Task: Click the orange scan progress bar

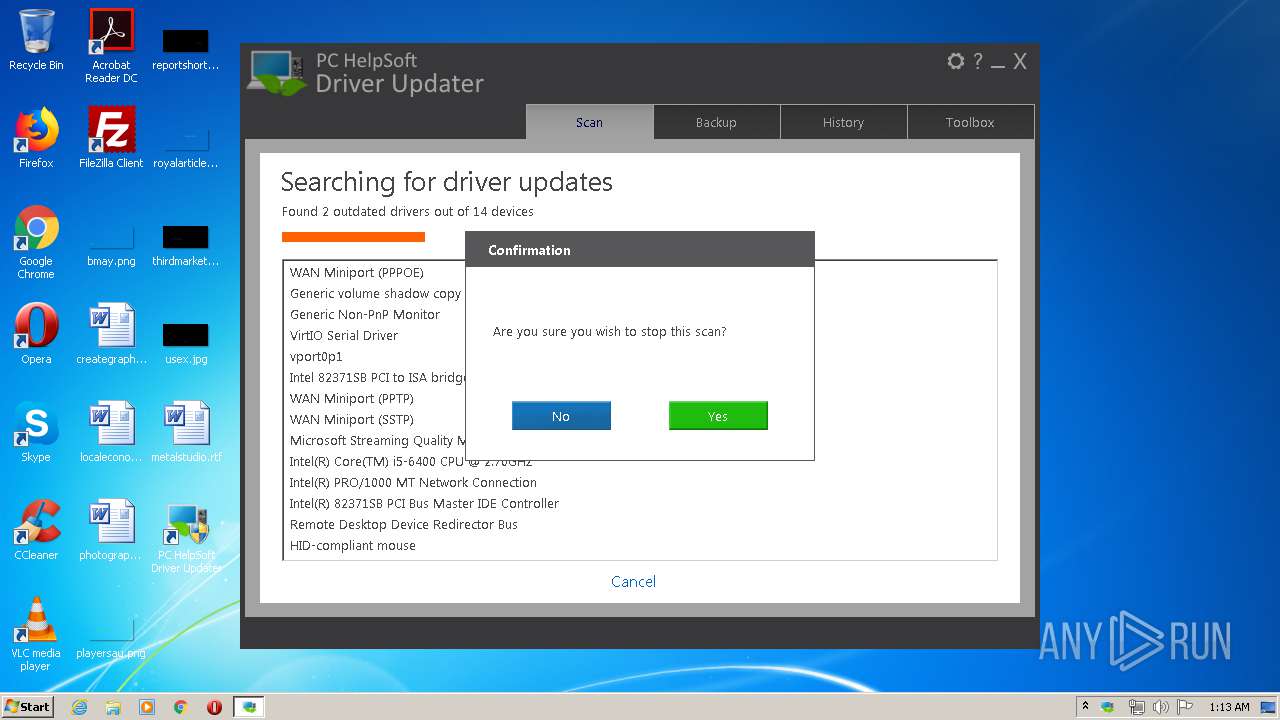Action: (x=353, y=237)
